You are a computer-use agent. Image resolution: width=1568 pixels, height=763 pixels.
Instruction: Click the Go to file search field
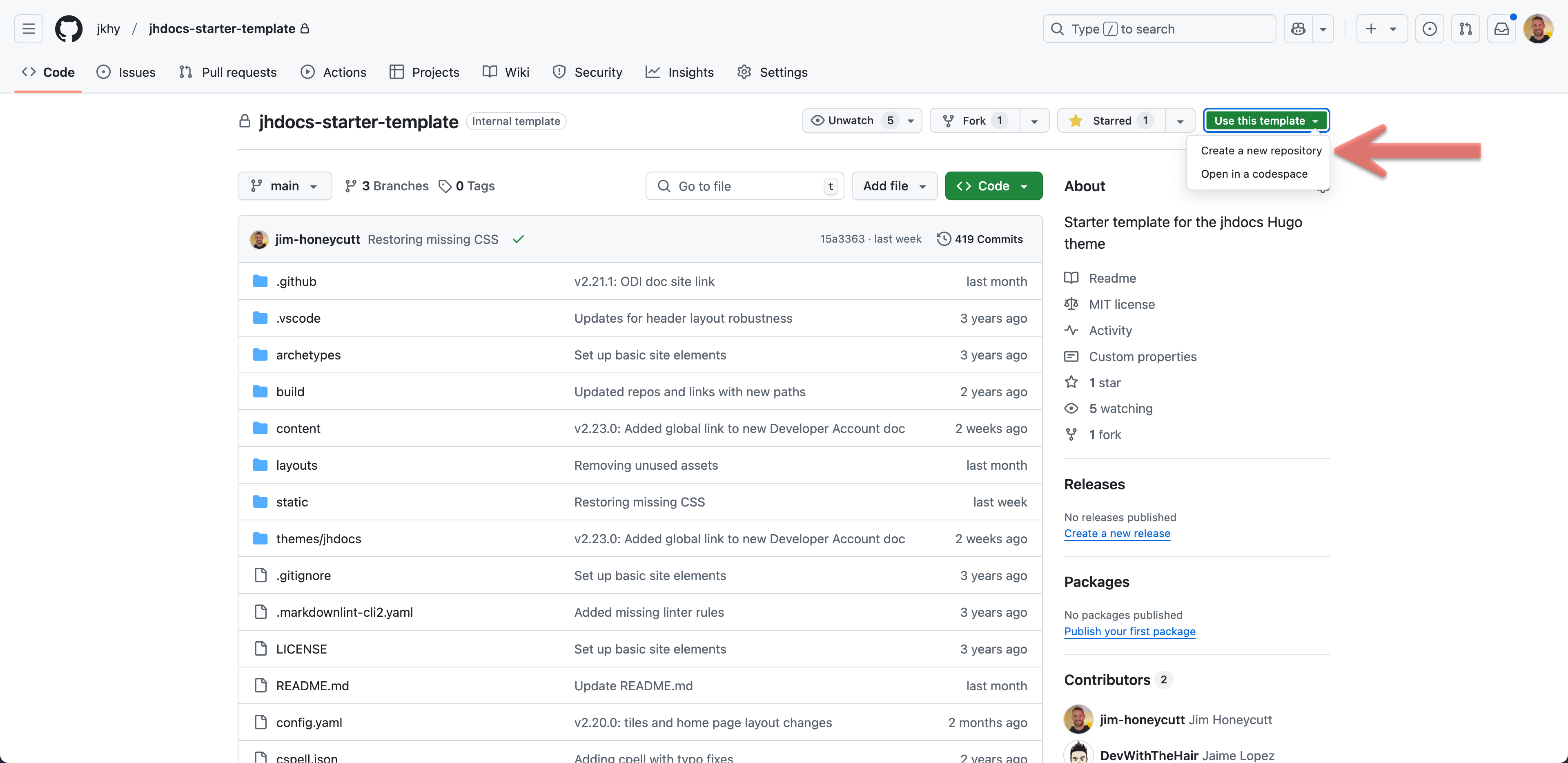(x=744, y=186)
